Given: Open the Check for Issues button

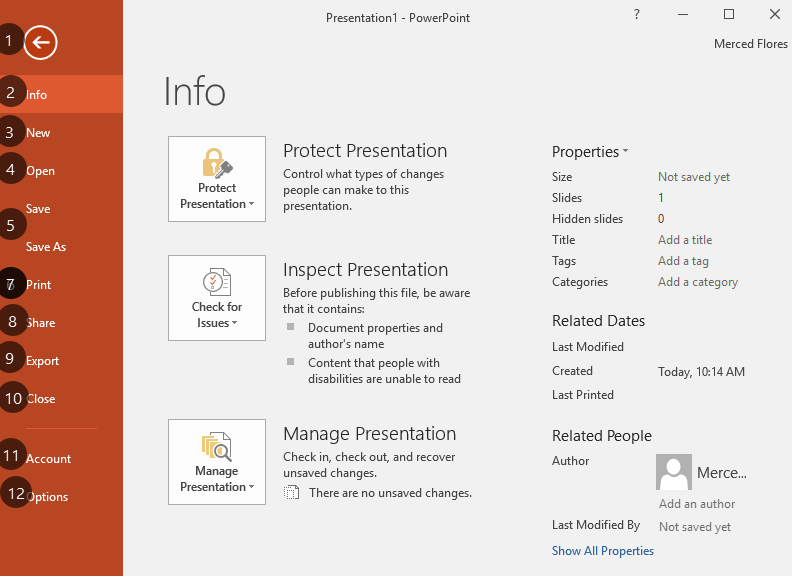Looking at the screenshot, I should point(217,298).
